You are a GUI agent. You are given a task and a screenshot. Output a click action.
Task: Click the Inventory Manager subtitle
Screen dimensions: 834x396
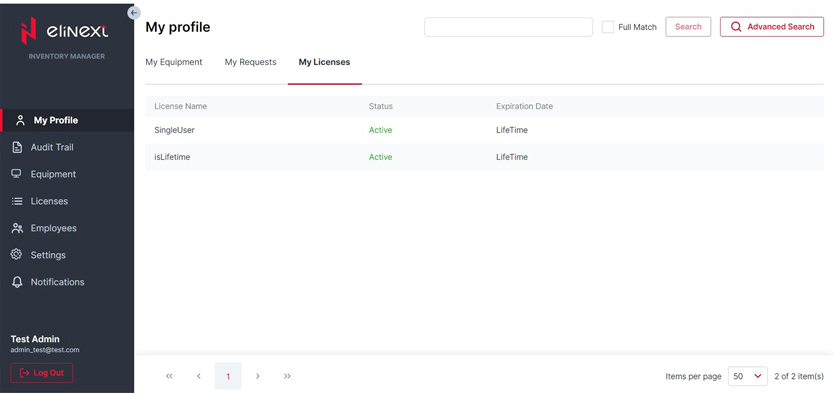pos(66,56)
